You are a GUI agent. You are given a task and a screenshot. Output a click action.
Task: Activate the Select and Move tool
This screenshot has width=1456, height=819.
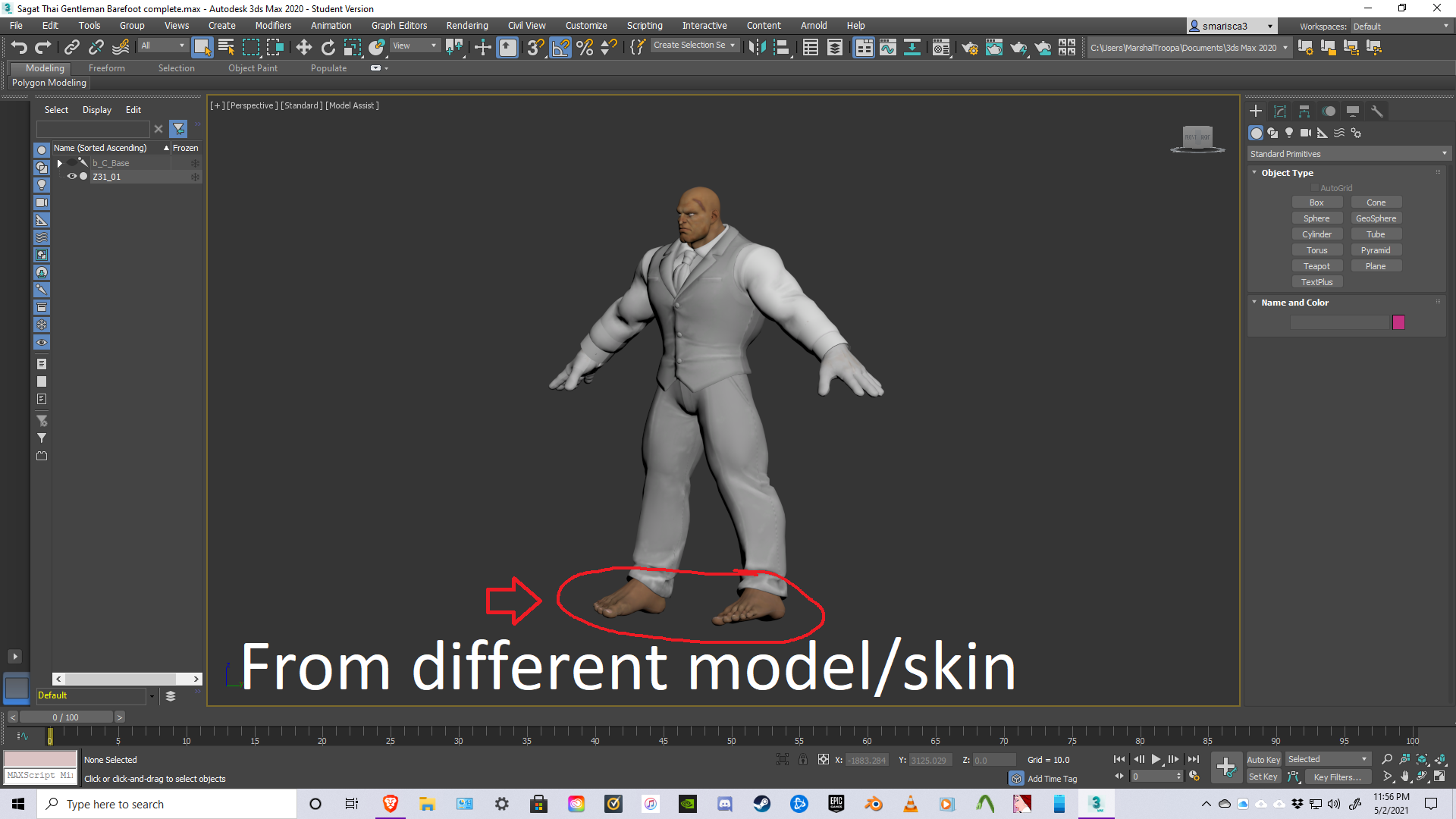click(x=303, y=47)
